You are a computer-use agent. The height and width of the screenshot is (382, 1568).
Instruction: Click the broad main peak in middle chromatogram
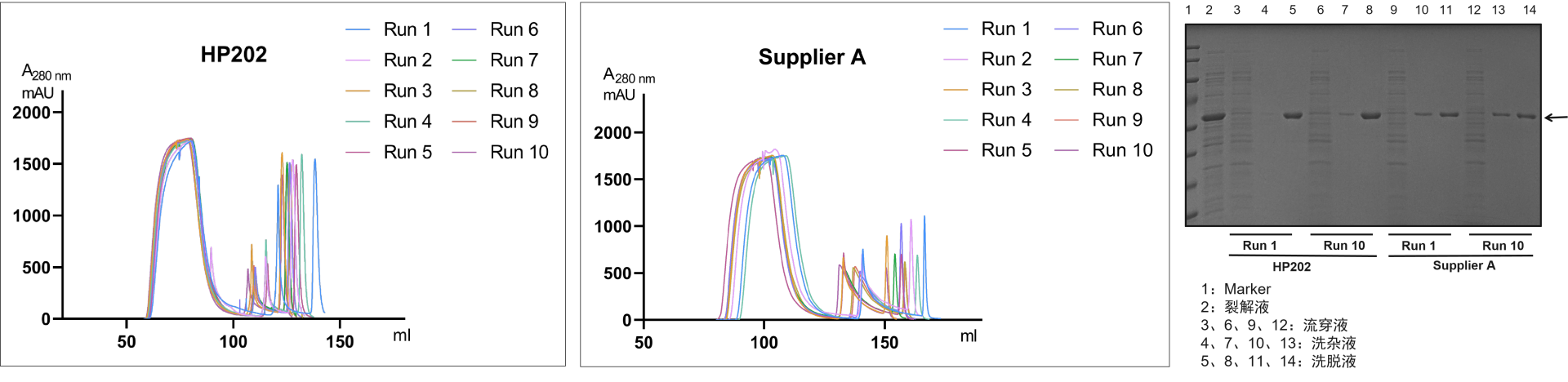point(772,158)
